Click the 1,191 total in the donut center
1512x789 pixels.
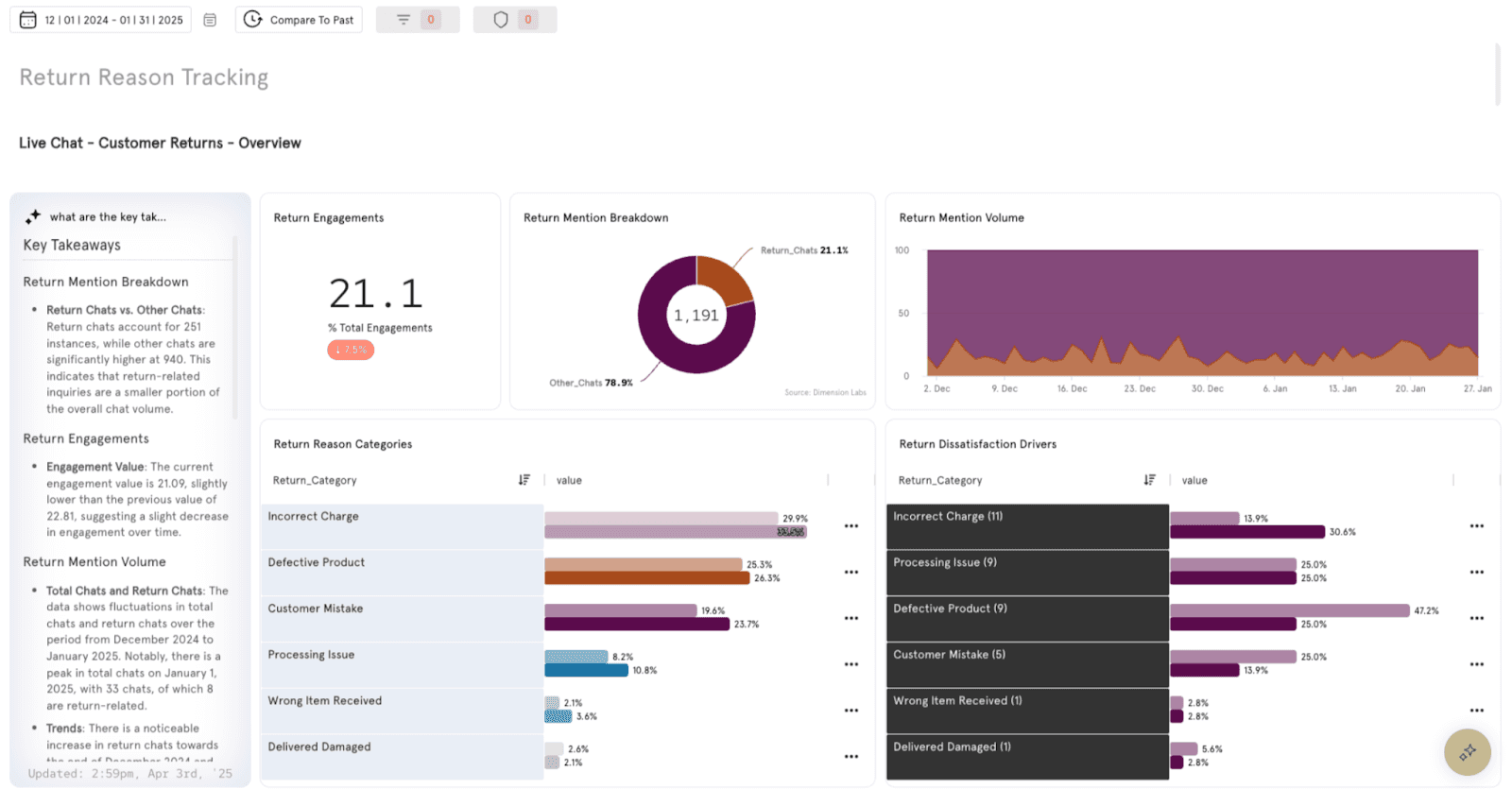tap(696, 316)
